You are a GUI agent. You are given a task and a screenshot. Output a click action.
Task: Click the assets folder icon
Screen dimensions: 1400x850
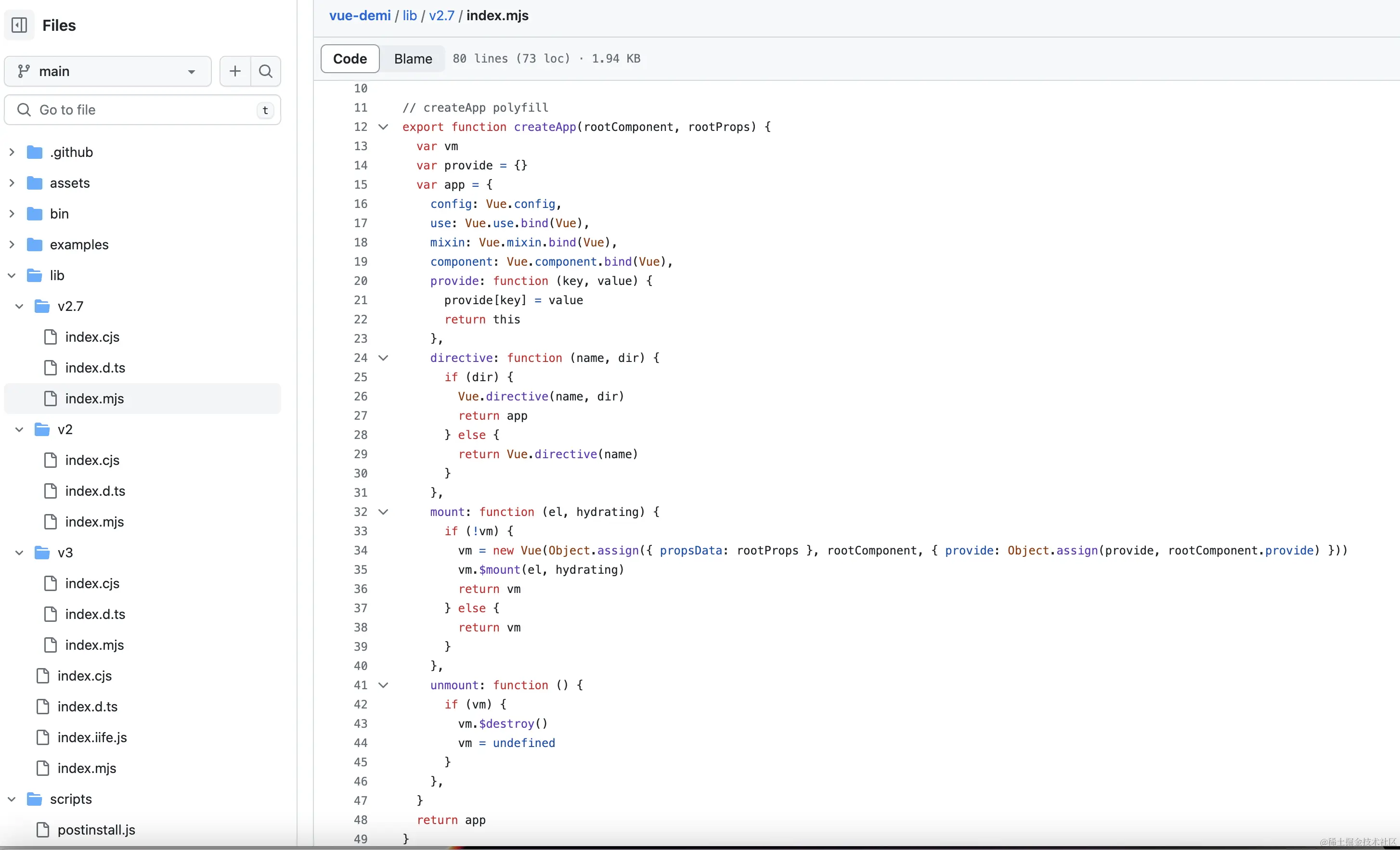click(x=35, y=183)
